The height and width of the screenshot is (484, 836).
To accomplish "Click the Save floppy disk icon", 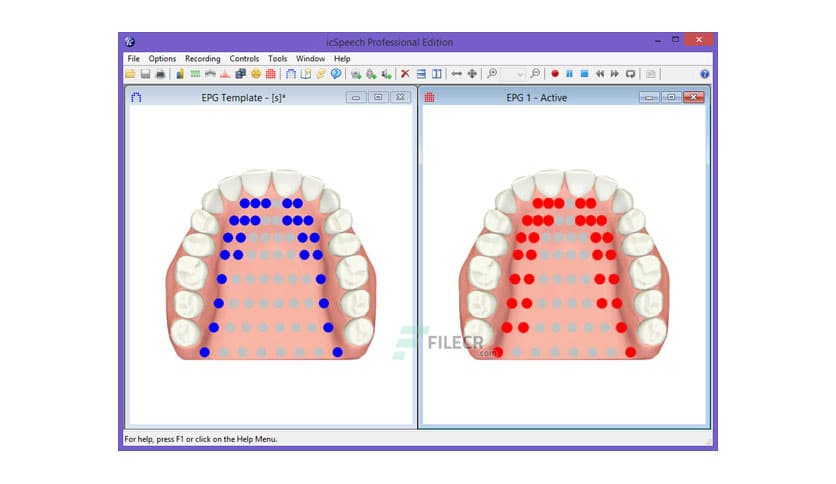I will click(x=145, y=74).
